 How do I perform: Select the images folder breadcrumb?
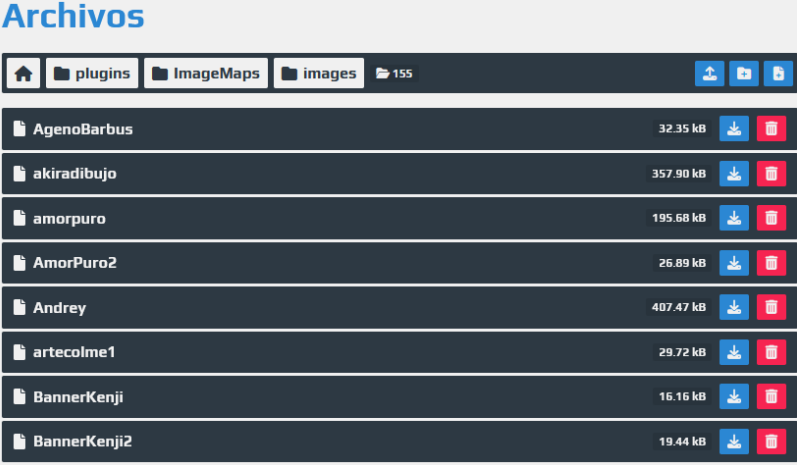[x=319, y=73]
